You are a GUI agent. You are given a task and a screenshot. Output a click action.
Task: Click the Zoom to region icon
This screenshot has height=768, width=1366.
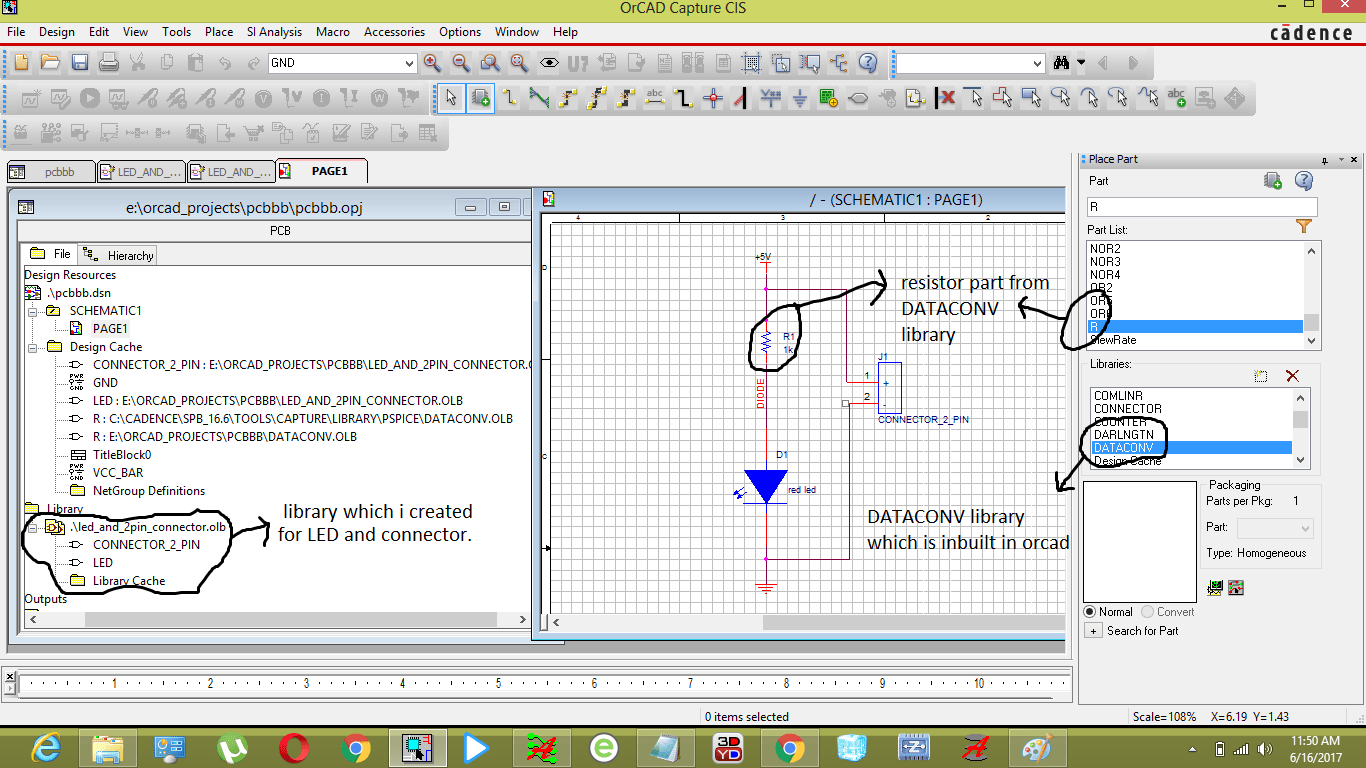(490, 63)
